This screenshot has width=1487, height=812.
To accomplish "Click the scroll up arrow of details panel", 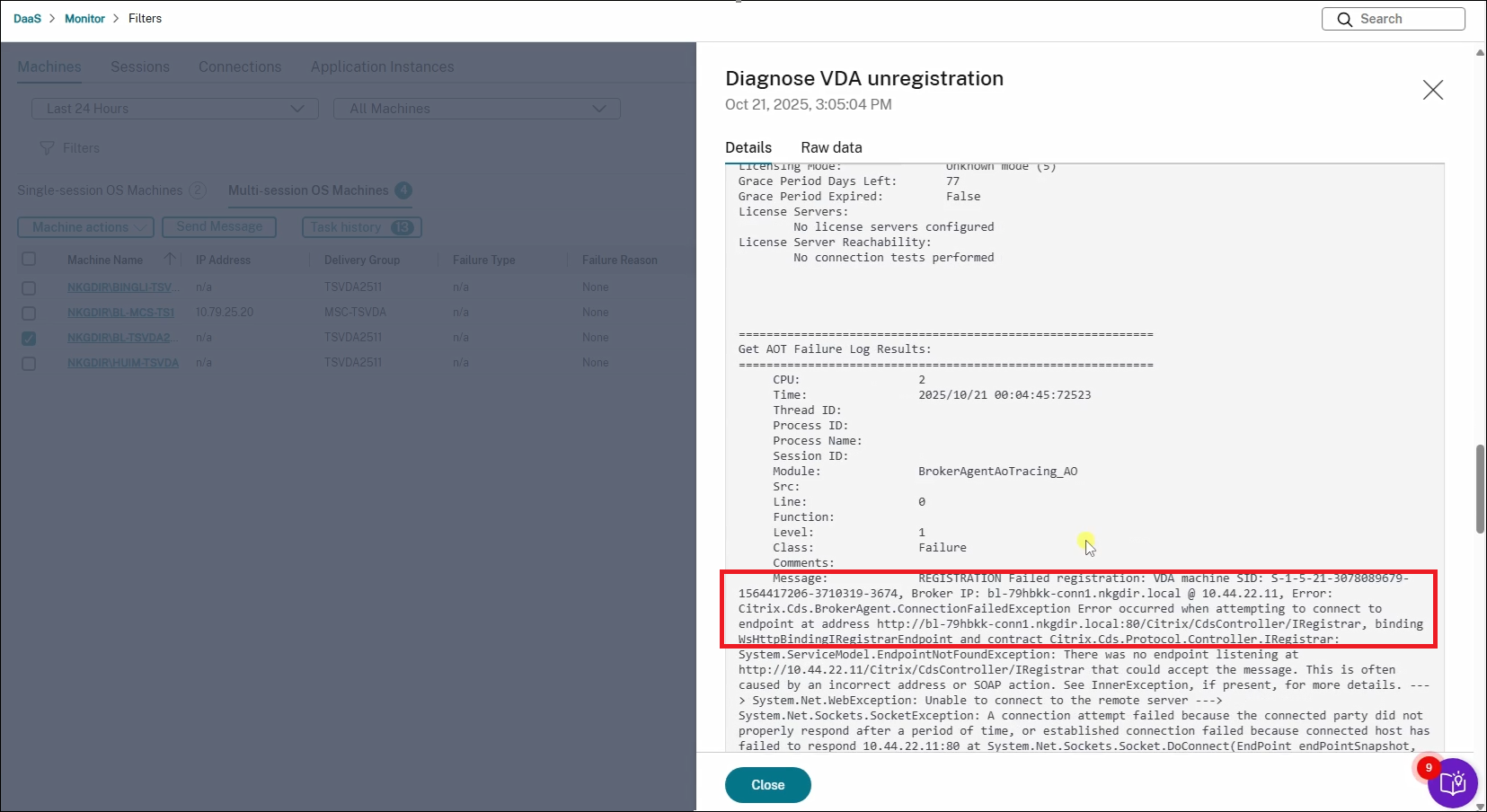I will point(1480,53).
